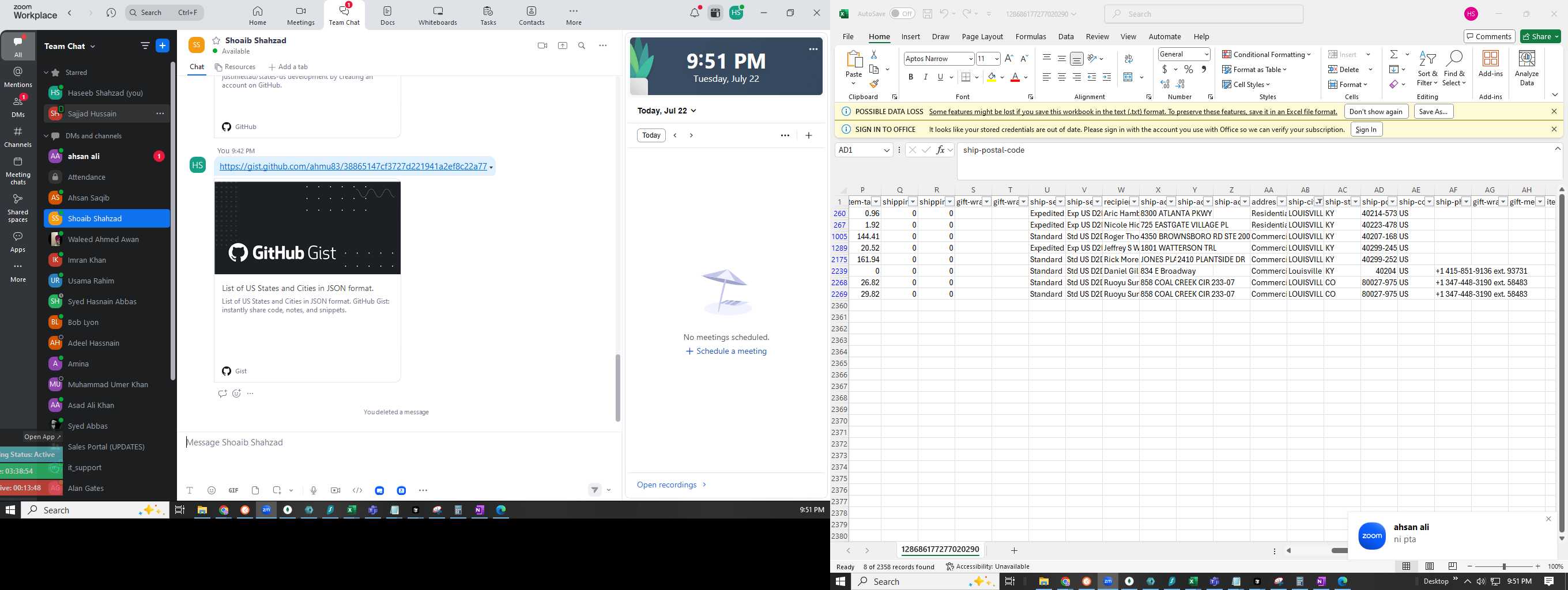Open Zoom history clock icon
The image size is (1568, 590).
111,13
